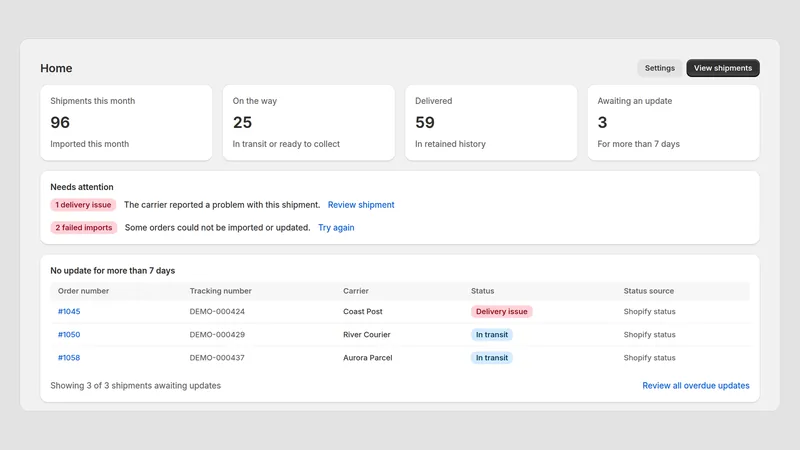
Task: Click the Status column header
Action: tap(482, 291)
